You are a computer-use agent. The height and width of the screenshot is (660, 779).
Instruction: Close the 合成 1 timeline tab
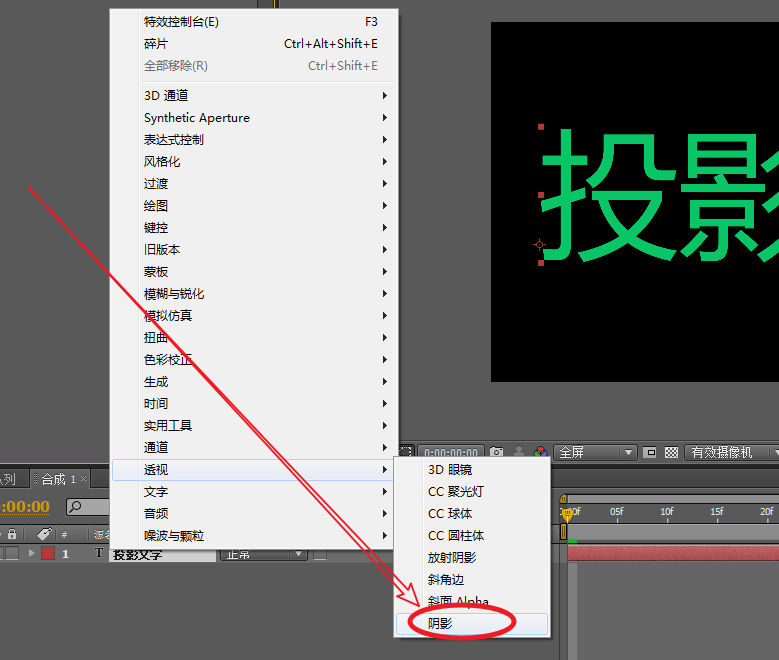pos(83,479)
